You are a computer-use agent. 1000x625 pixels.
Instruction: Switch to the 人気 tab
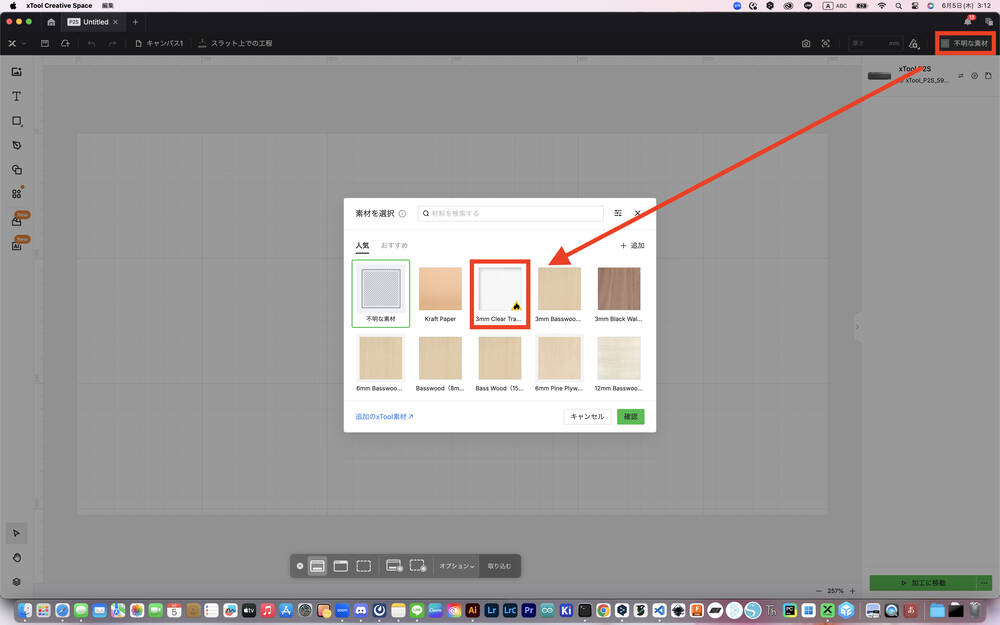362,246
